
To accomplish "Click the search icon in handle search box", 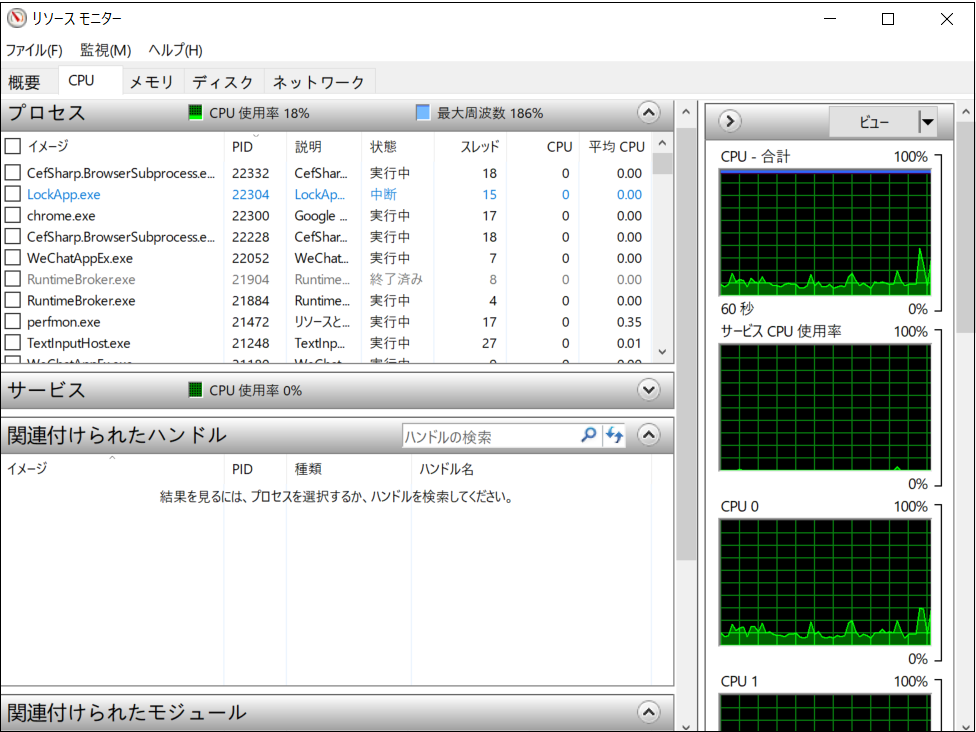I will [589, 435].
